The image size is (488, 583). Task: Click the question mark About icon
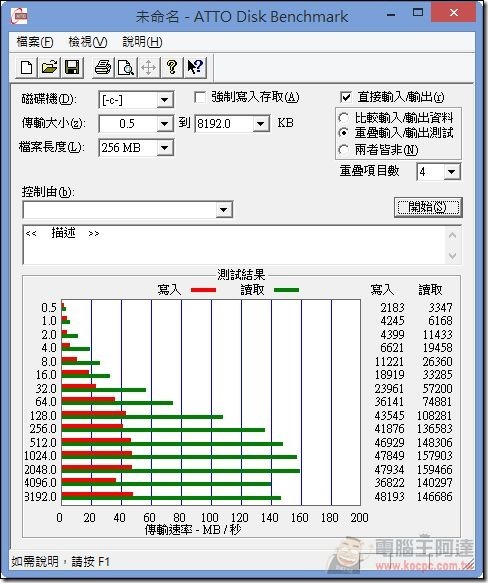pos(172,67)
